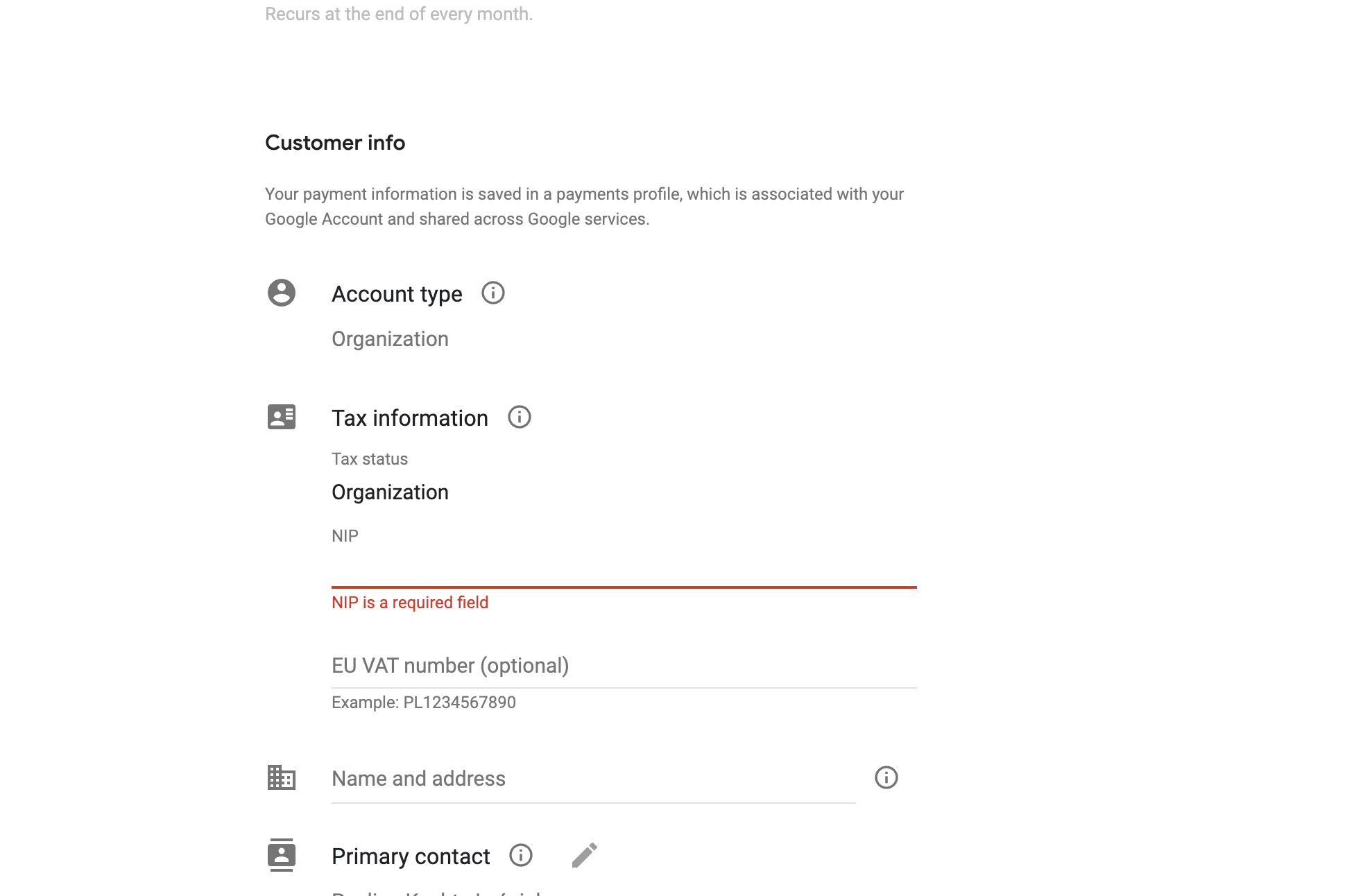Click the EU VAT number optional field

click(624, 666)
